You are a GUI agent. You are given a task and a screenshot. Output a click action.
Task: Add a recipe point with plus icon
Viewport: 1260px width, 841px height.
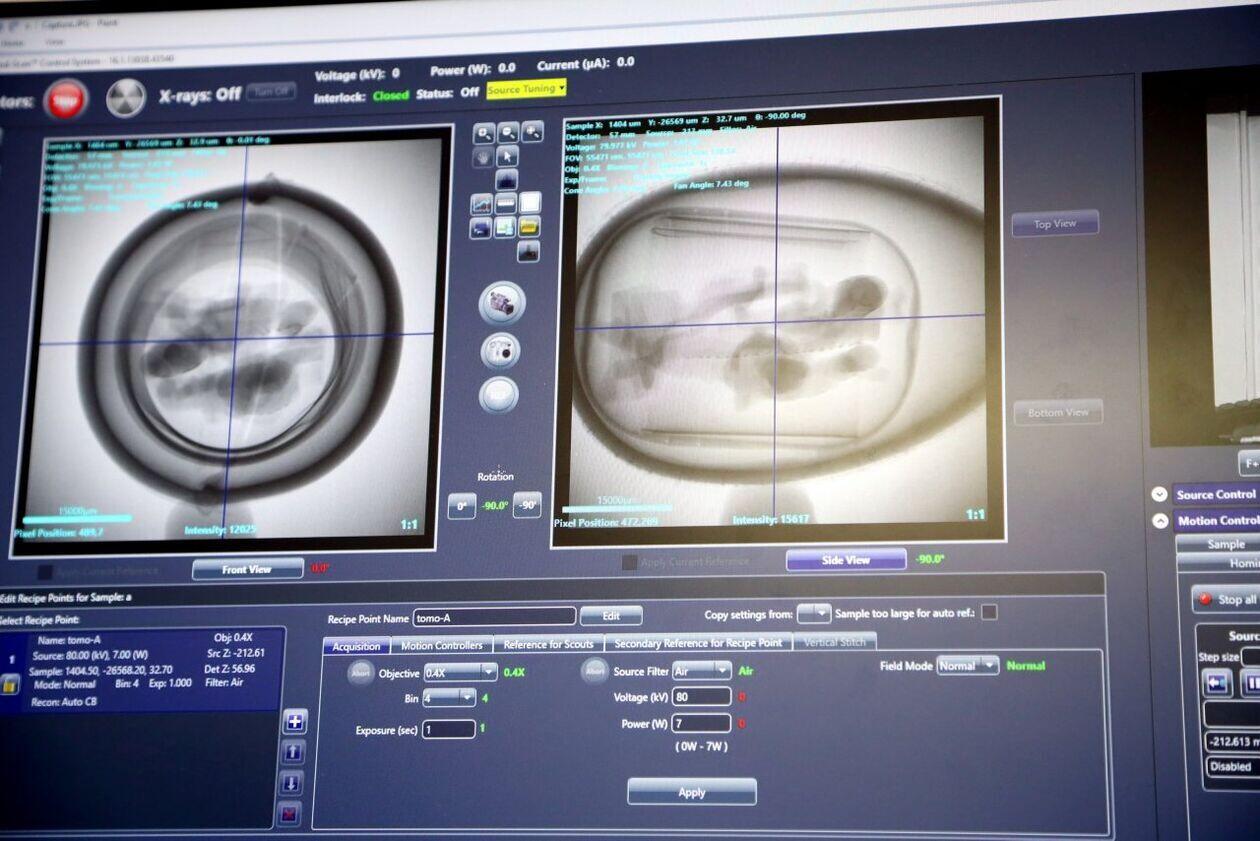tap(295, 721)
